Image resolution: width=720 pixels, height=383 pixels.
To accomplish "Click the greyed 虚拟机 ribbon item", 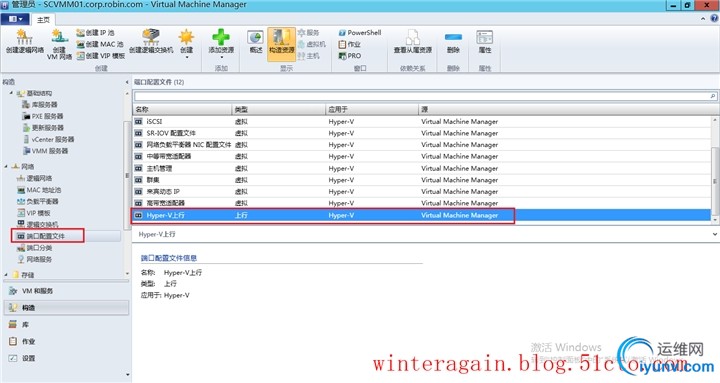I will (x=312, y=44).
